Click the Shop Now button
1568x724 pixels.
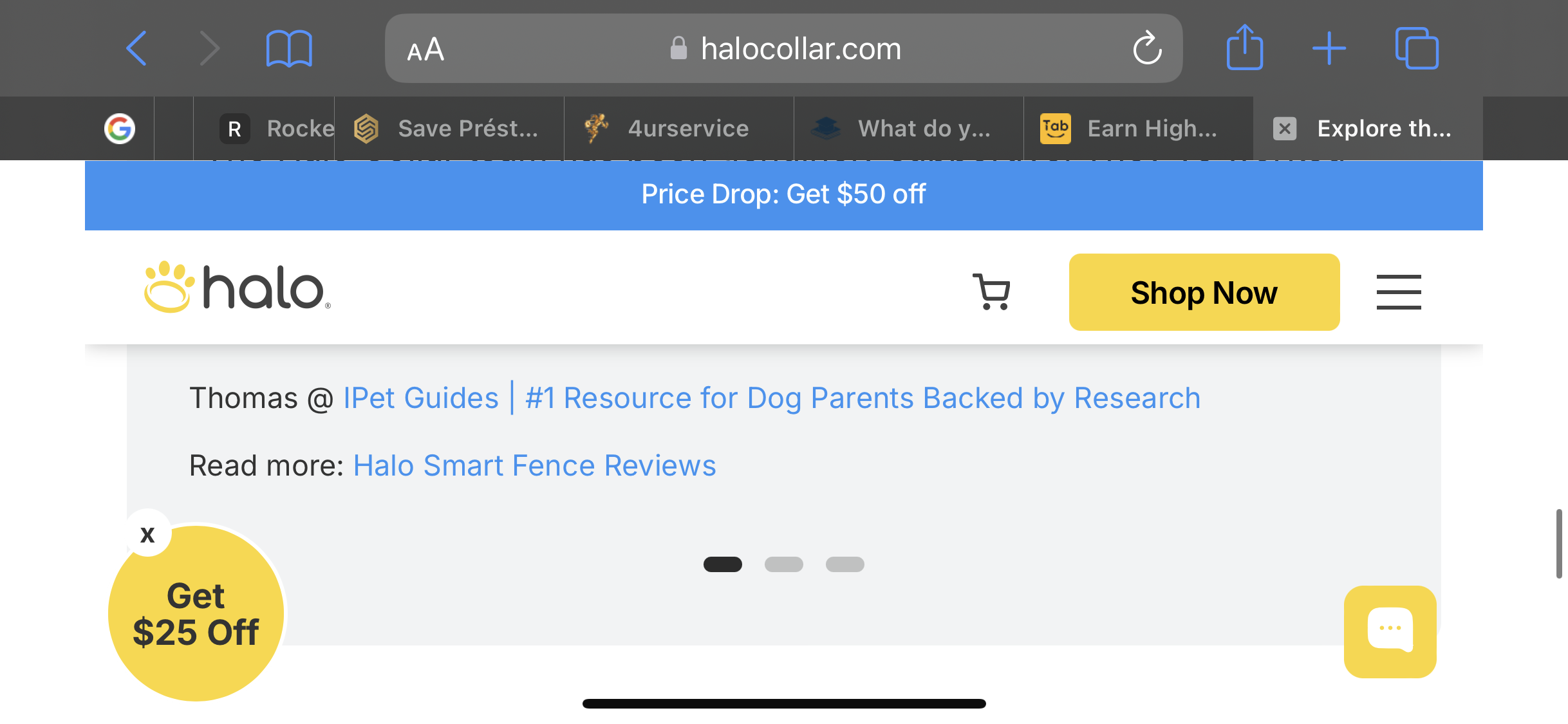tap(1204, 292)
